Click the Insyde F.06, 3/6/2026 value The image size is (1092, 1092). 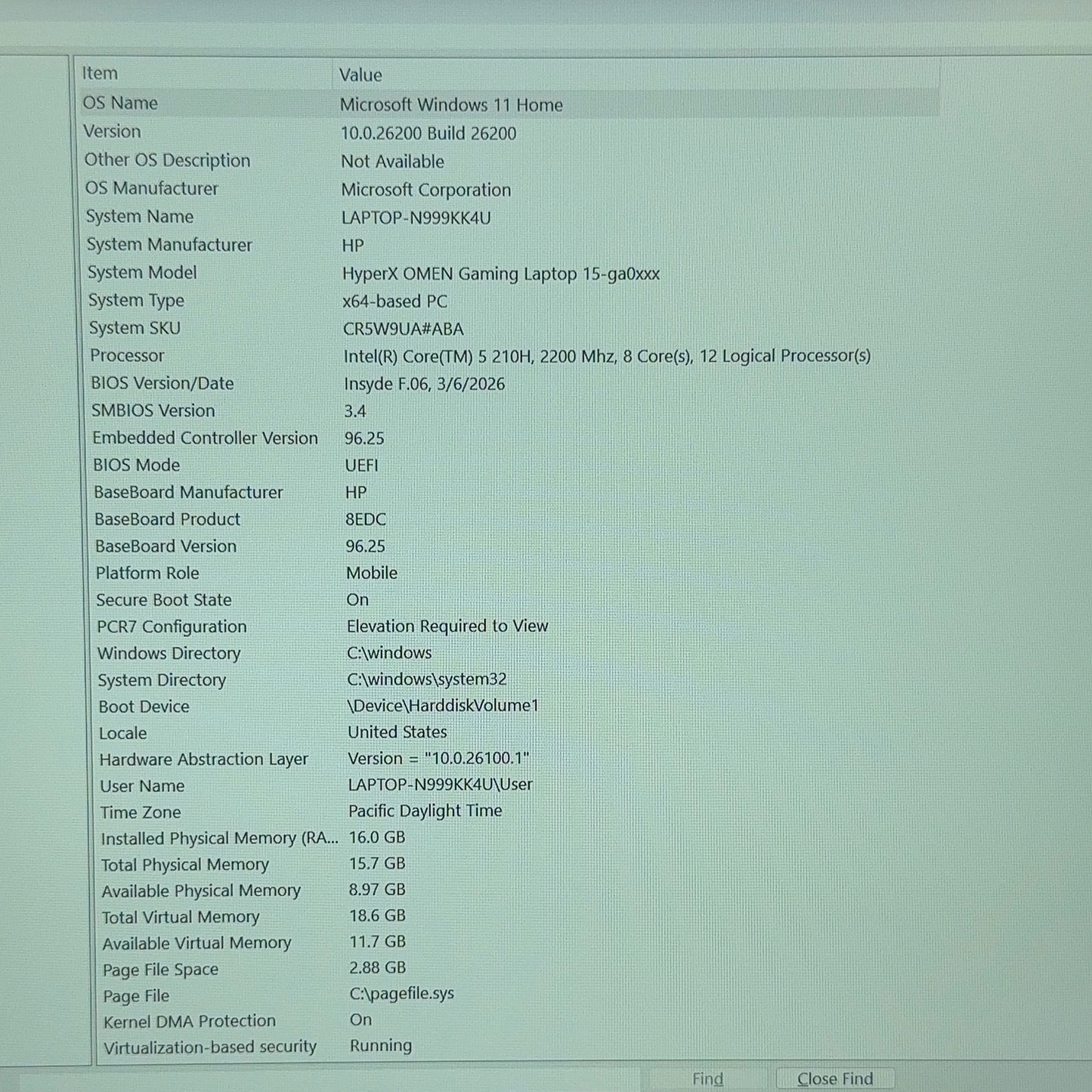click(425, 384)
